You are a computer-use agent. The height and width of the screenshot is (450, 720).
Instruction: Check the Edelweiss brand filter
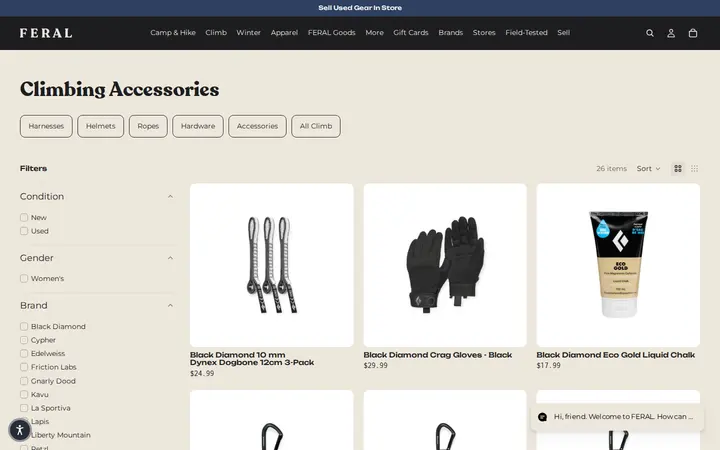point(24,354)
